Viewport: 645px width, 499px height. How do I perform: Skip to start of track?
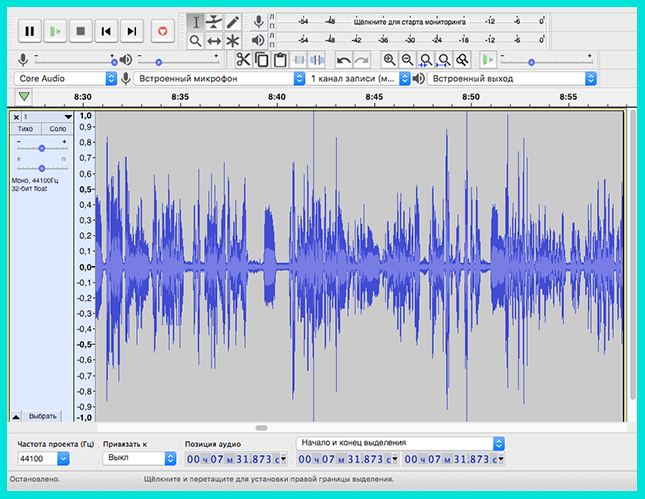106,31
